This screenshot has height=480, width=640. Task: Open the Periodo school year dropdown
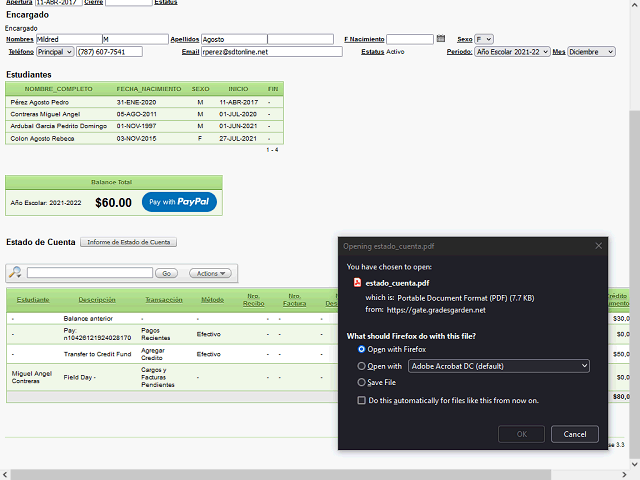(512, 51)
